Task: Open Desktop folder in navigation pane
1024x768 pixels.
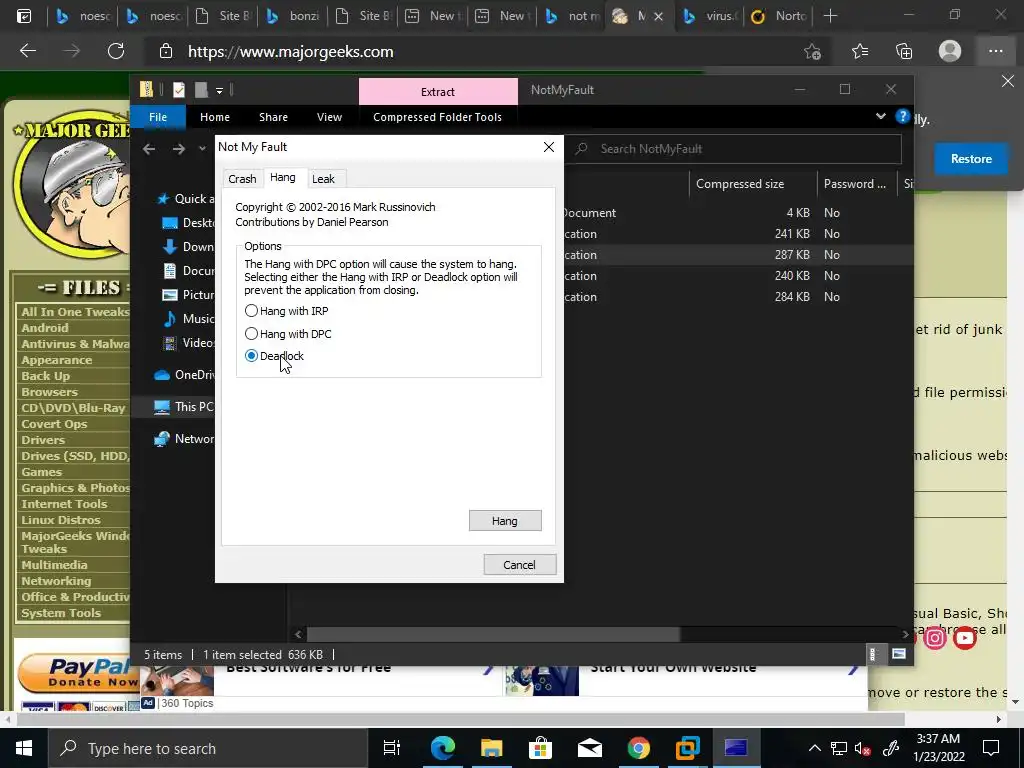Action: point(188,223)
